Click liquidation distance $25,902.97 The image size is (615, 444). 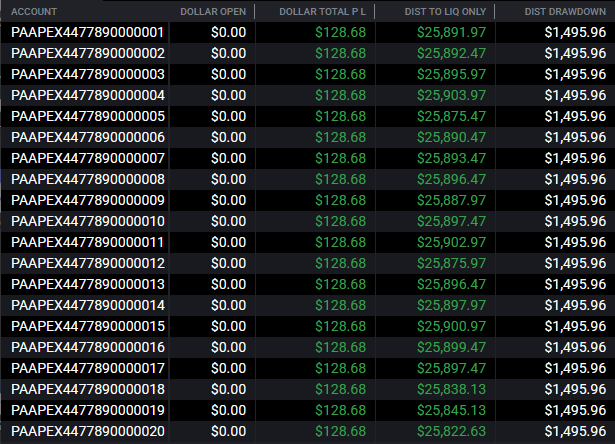451,242
